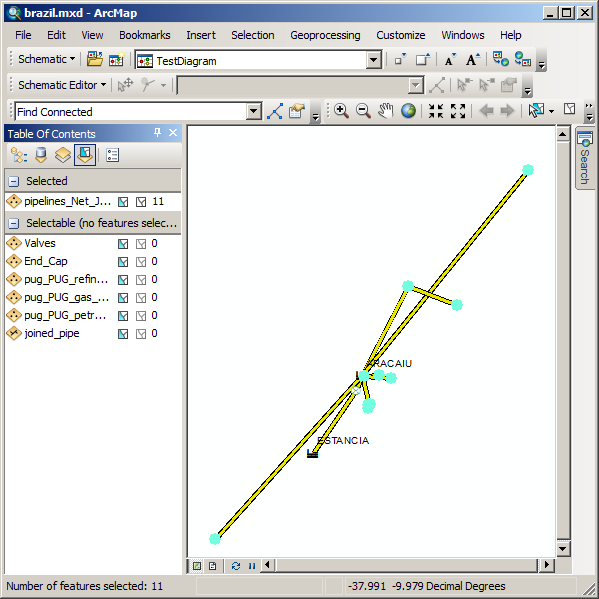Click the Full Extent globe icon
The height and width of the screenshot is (599, 599).
click(x=408, y=111)
